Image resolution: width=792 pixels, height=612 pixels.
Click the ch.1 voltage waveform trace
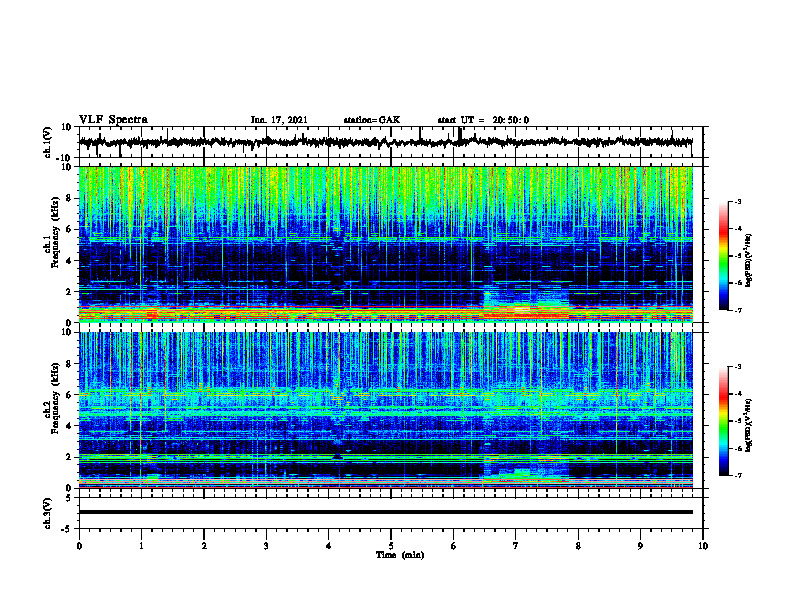point(386,142)
